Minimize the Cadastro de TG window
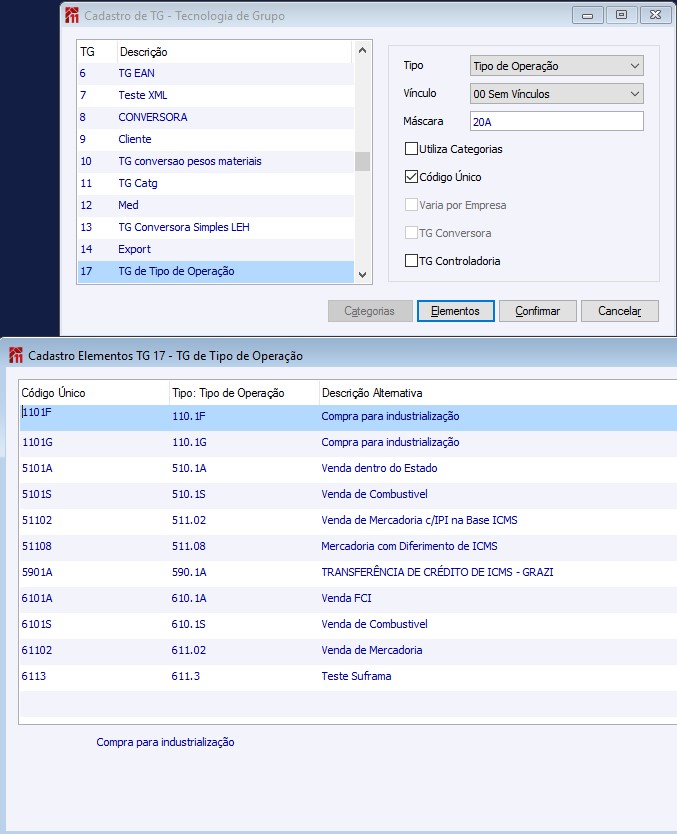 pyautogui.click(x=588, y=15)
